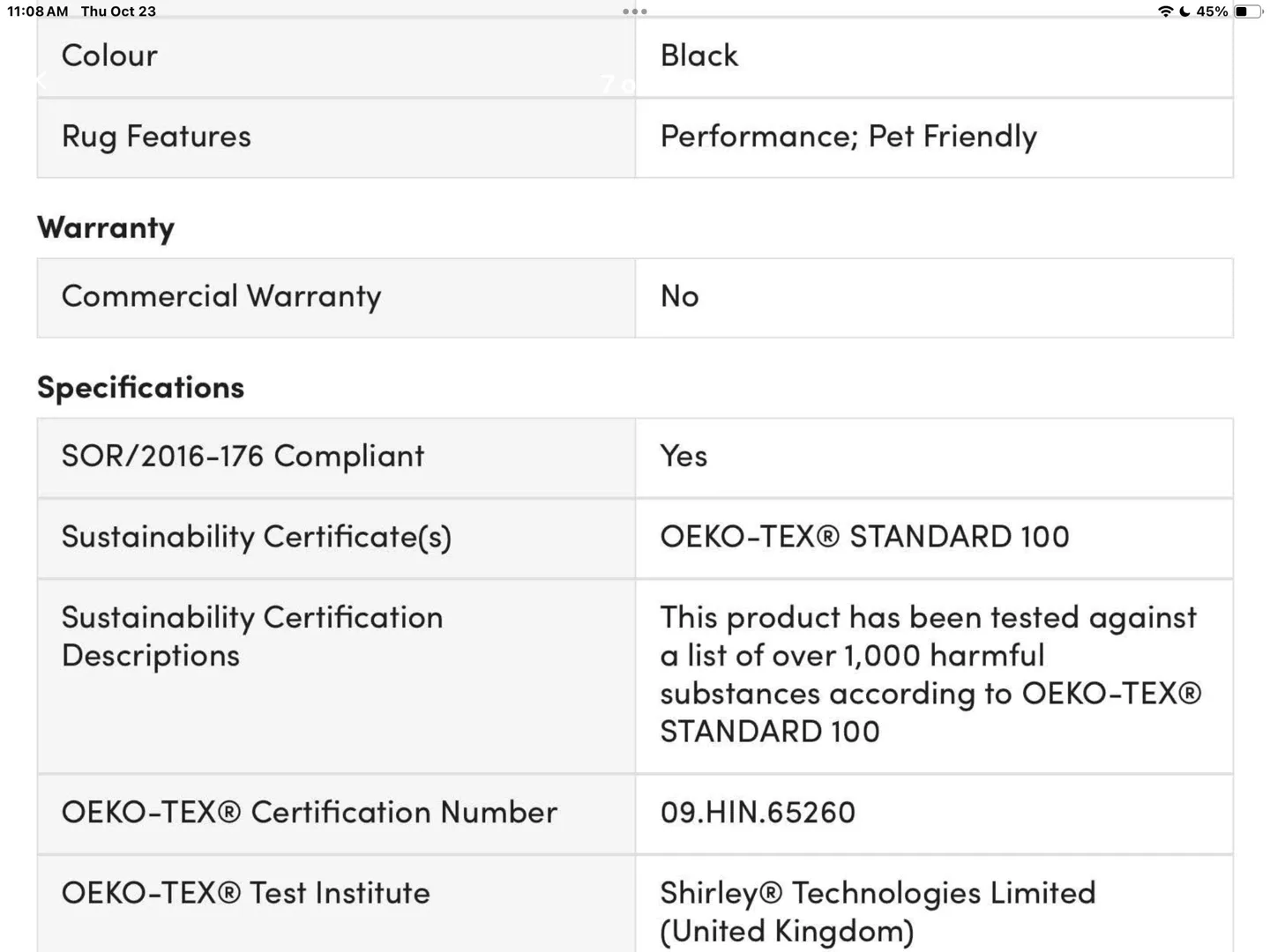Tap the image counter overlay near the top
This screenshot has height=952, width=1270.
616,86
